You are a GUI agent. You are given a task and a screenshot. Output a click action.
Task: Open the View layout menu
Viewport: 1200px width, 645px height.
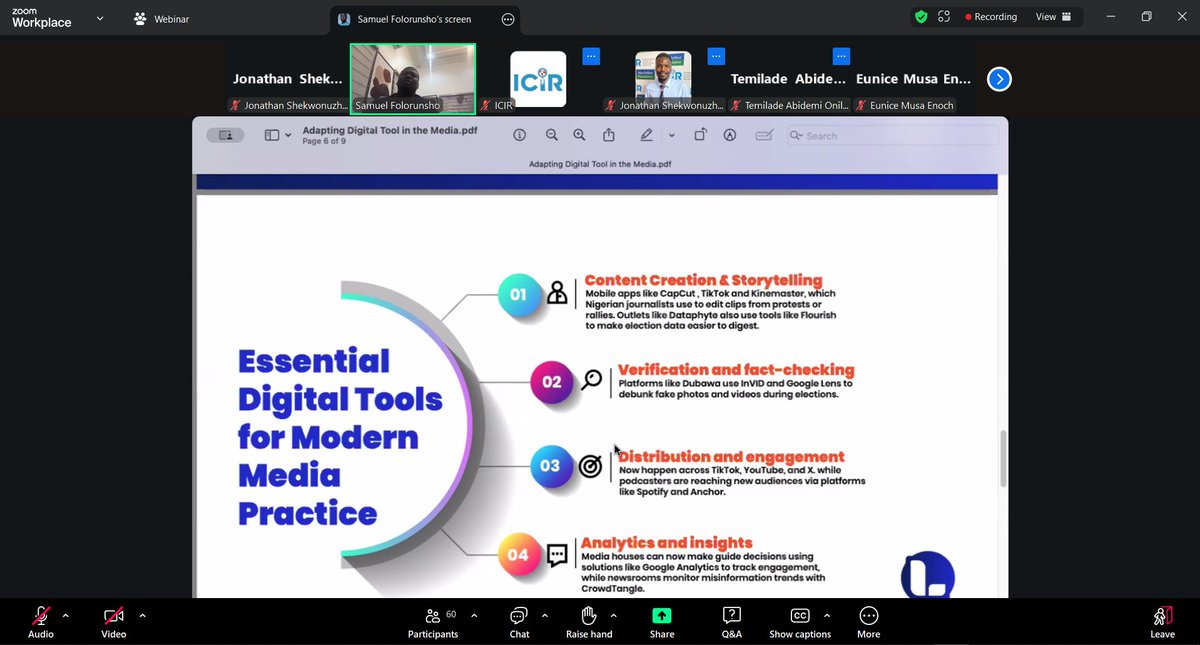pyautogui.click(x=1053, y=17)
